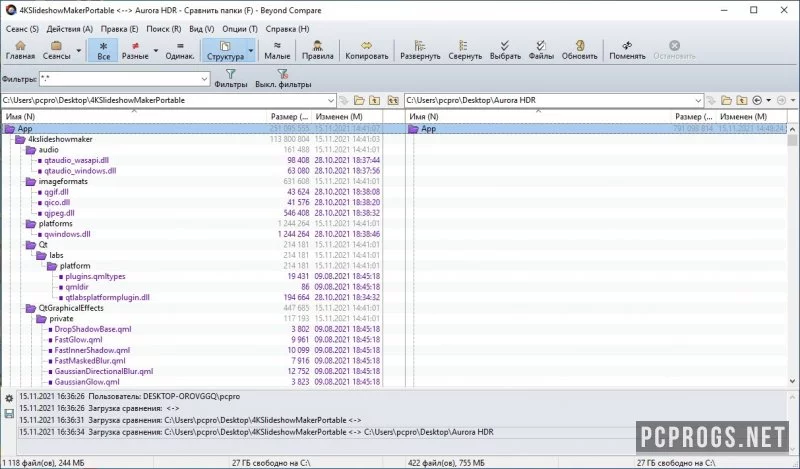Open left path history dropdown
The image size is (800, 469).
point(330,101)
